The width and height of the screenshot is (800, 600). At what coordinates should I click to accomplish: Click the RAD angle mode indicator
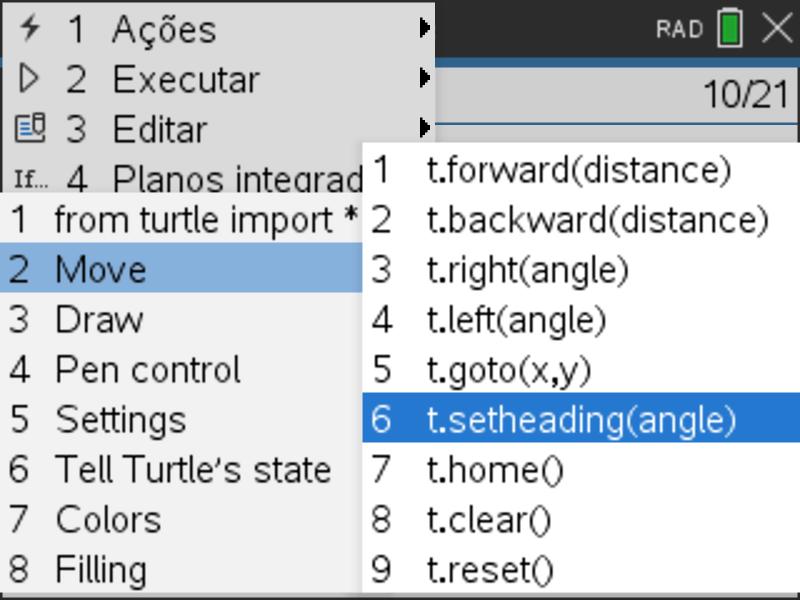click(x=679, y=29)
